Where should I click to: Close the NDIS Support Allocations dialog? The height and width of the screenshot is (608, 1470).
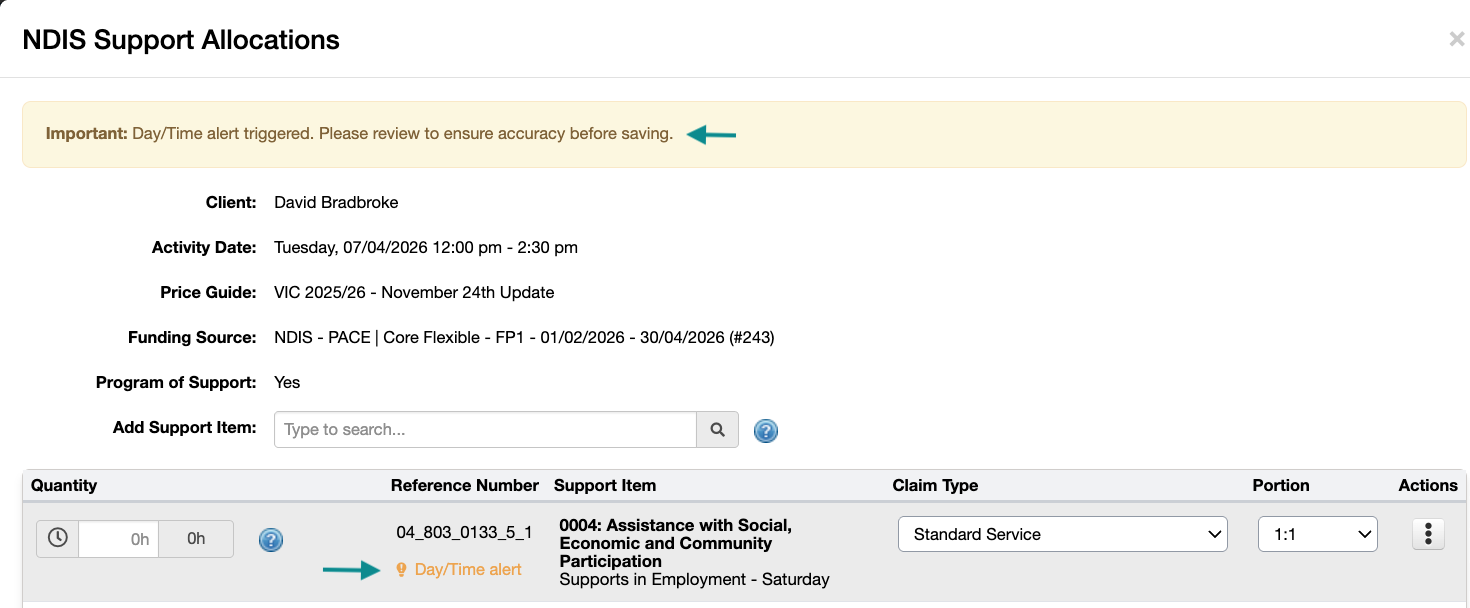click(1456, 39)
